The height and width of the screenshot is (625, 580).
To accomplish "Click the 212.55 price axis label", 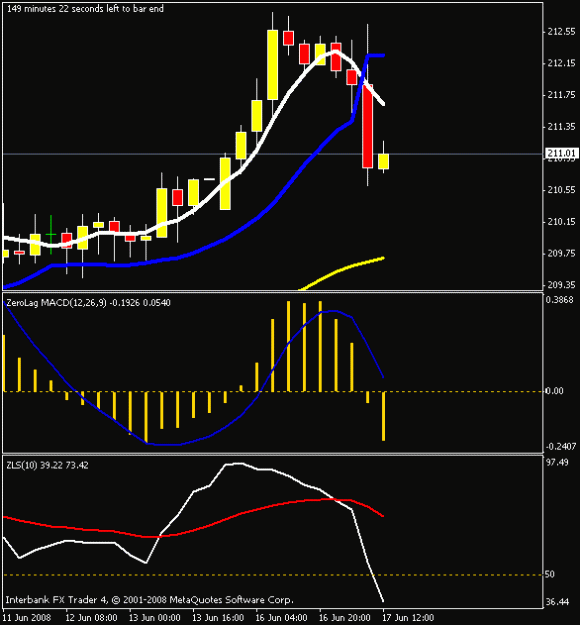I will point(561,31).
